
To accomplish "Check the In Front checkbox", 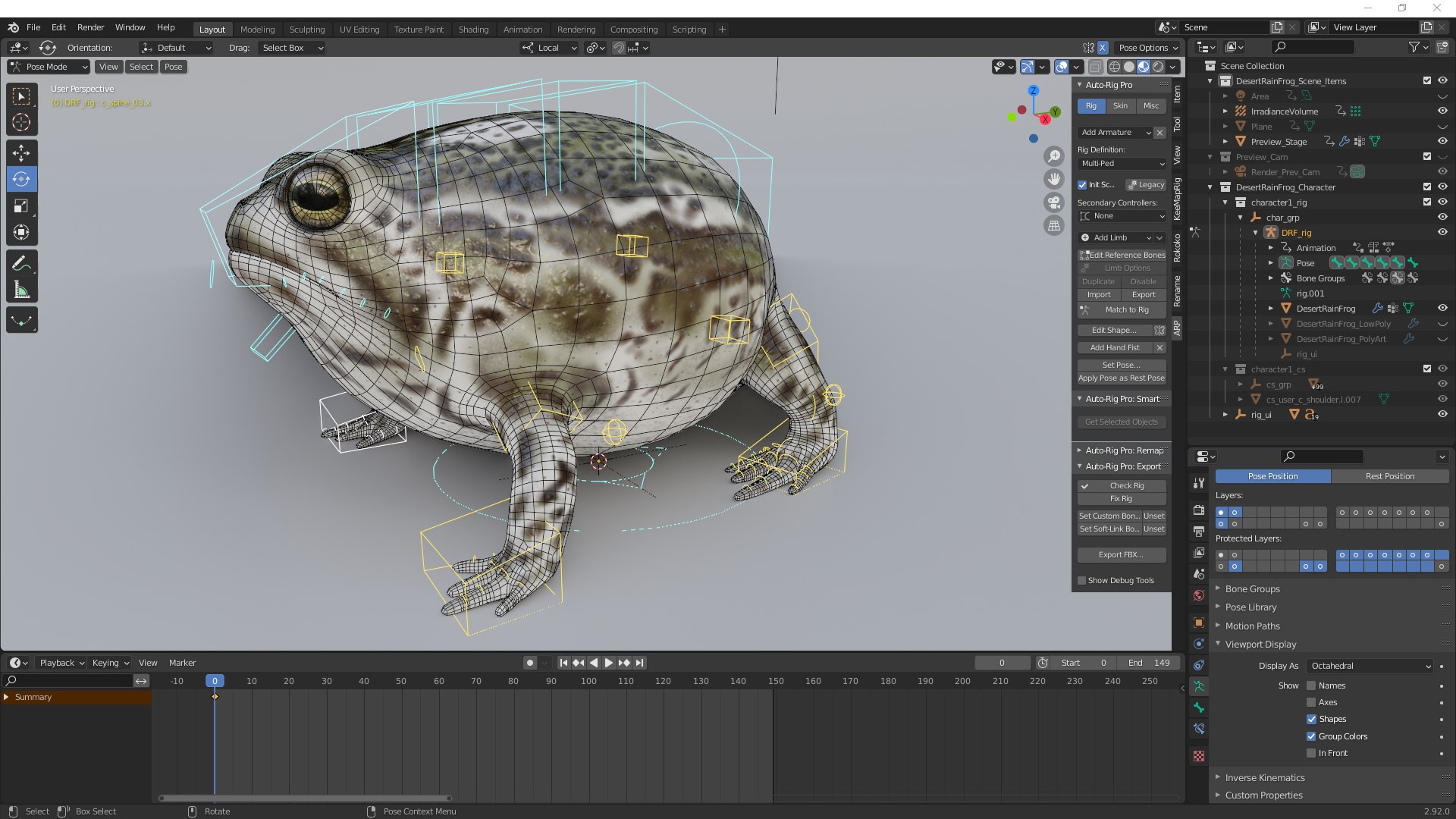I will [x=1311, y=753].
